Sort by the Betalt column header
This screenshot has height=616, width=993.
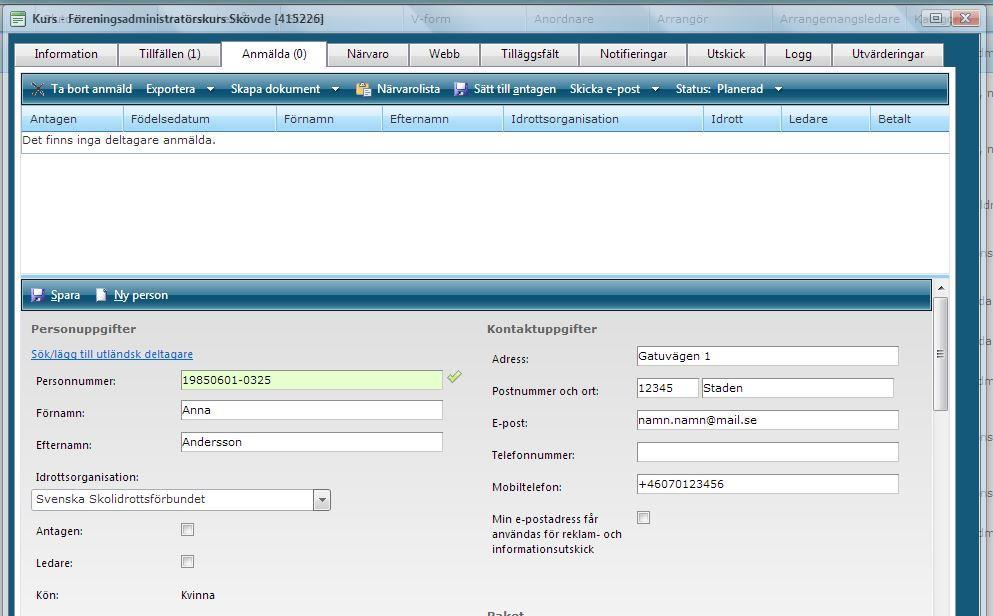[x=910, y=119]
